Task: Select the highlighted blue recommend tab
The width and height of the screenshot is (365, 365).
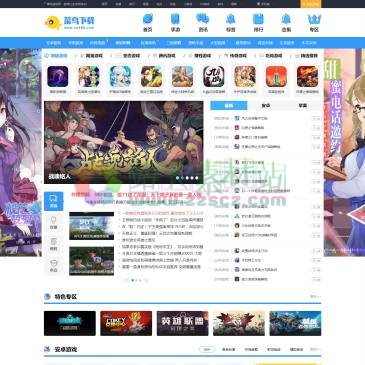Action: 229,106
